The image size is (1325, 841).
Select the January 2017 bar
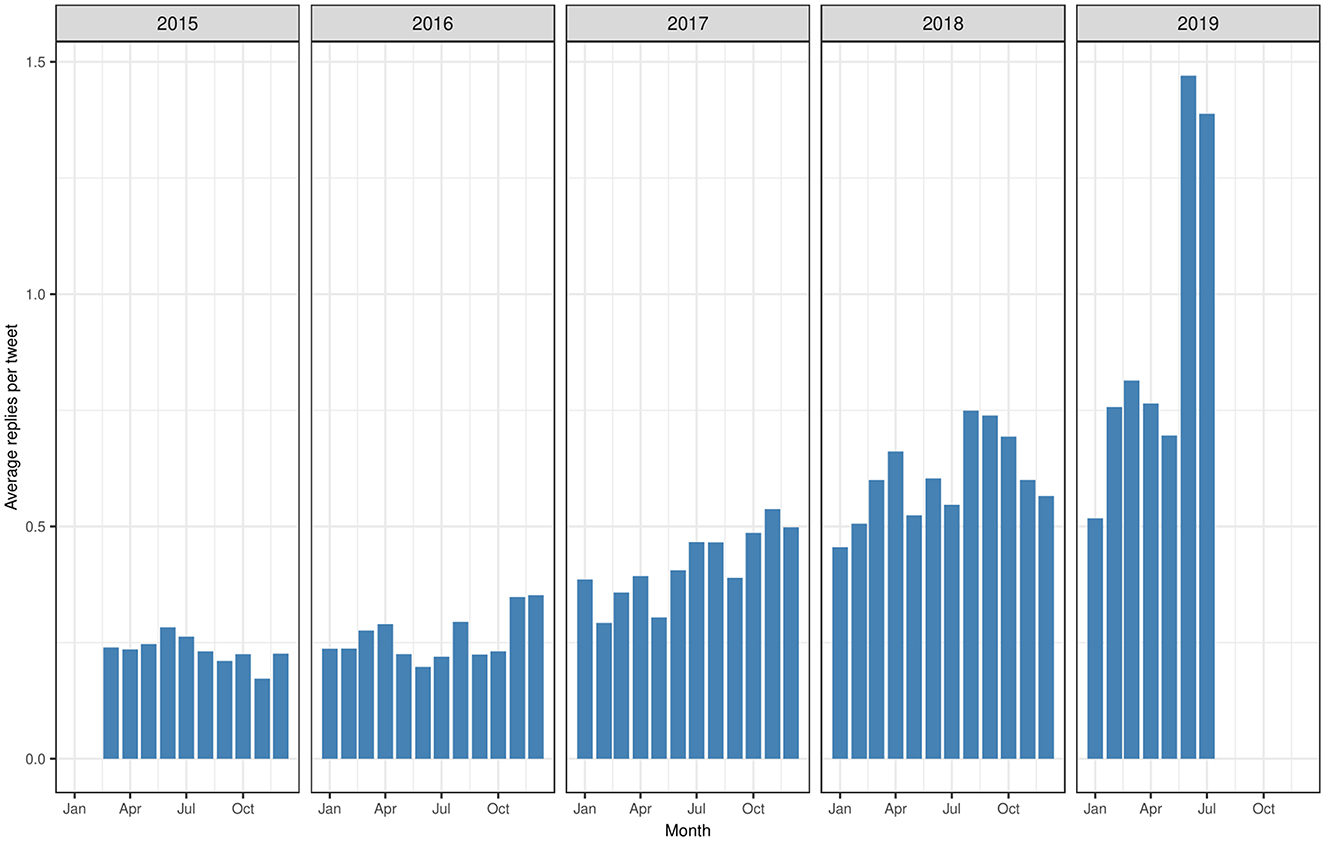tap(585, 669)
